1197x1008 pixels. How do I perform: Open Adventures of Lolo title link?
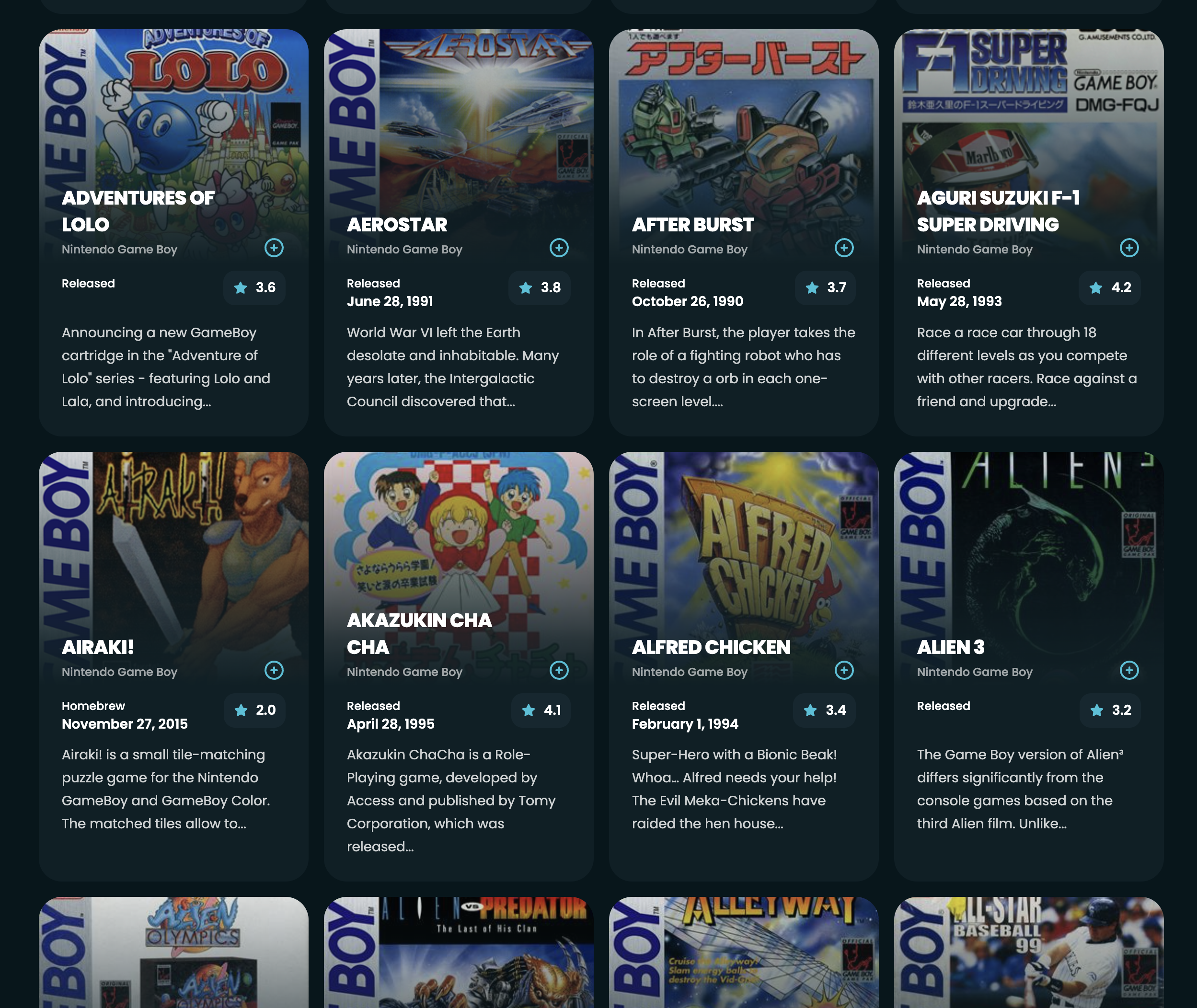tap(138, 211)
